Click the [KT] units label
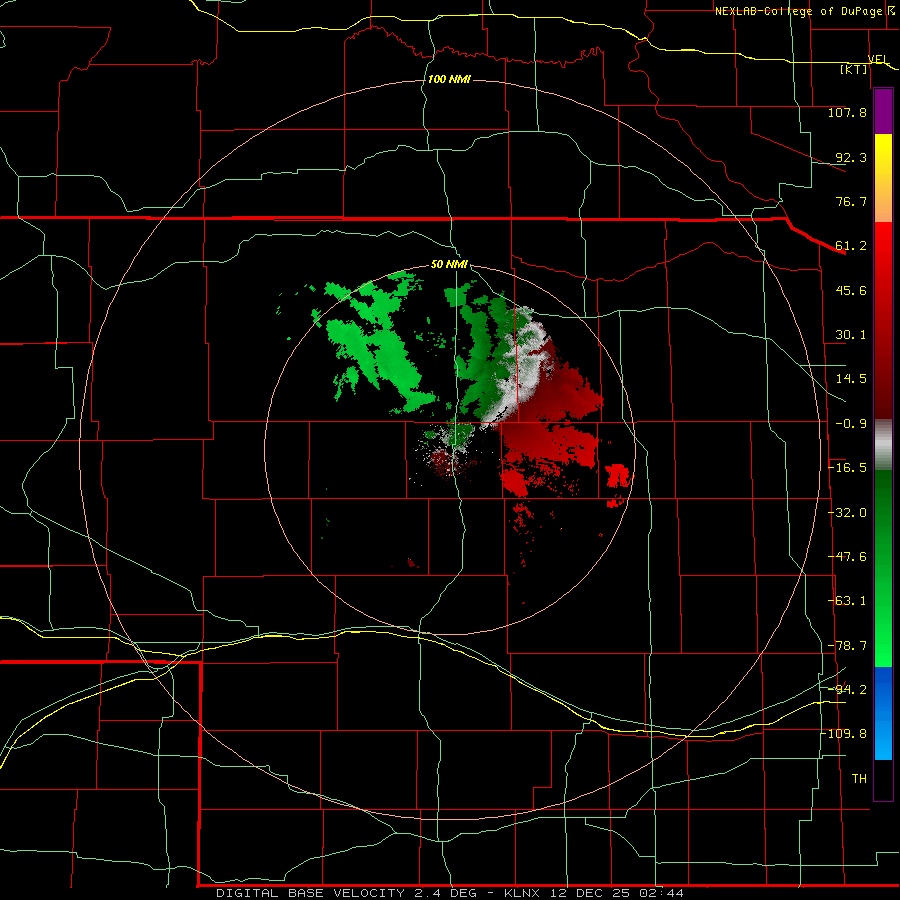Image resolution: width=900 pixels, height=900 pixels. pos(854,69)
